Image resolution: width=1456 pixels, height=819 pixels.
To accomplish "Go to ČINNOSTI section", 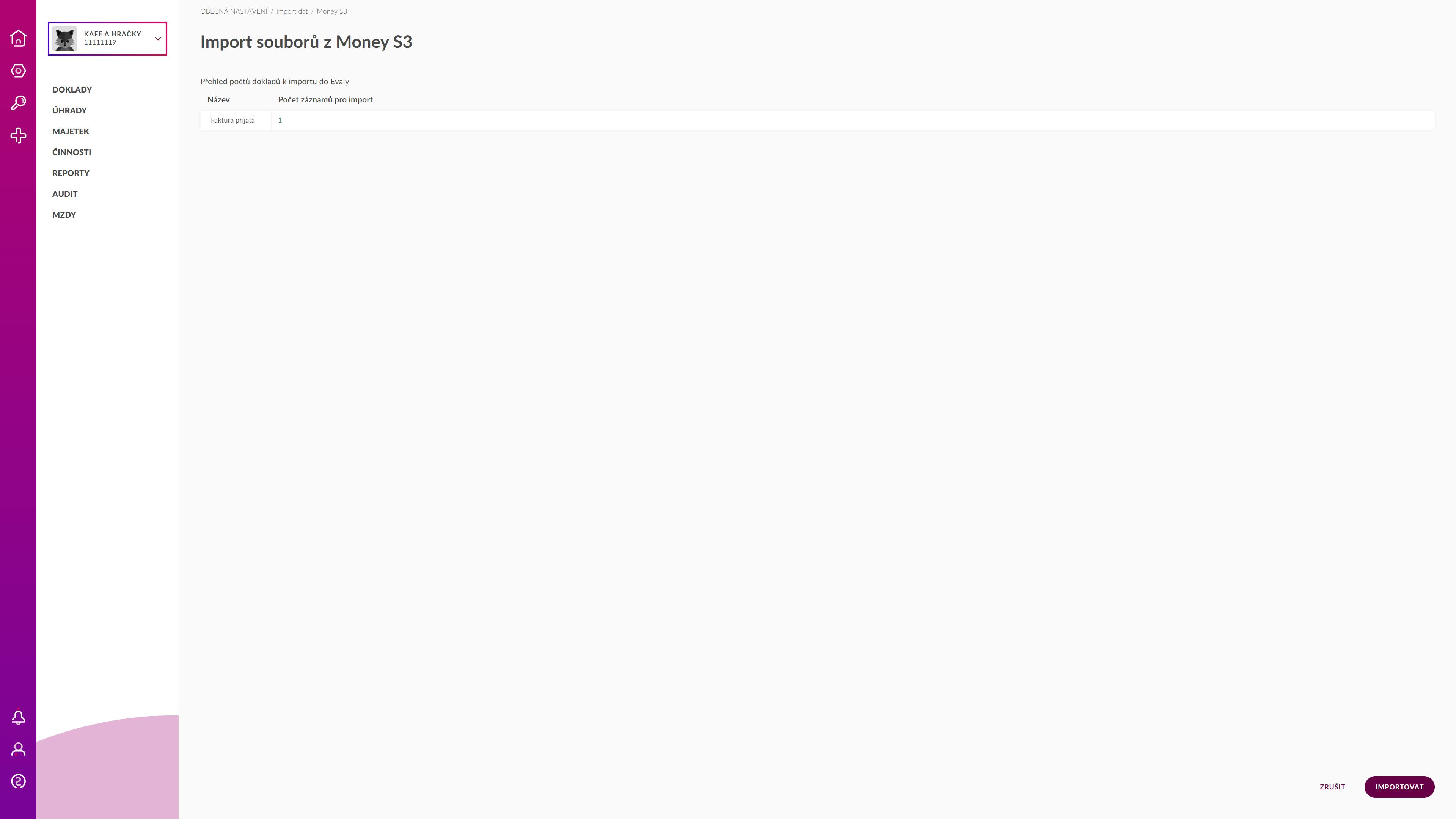I will click(x=72, y=152).
